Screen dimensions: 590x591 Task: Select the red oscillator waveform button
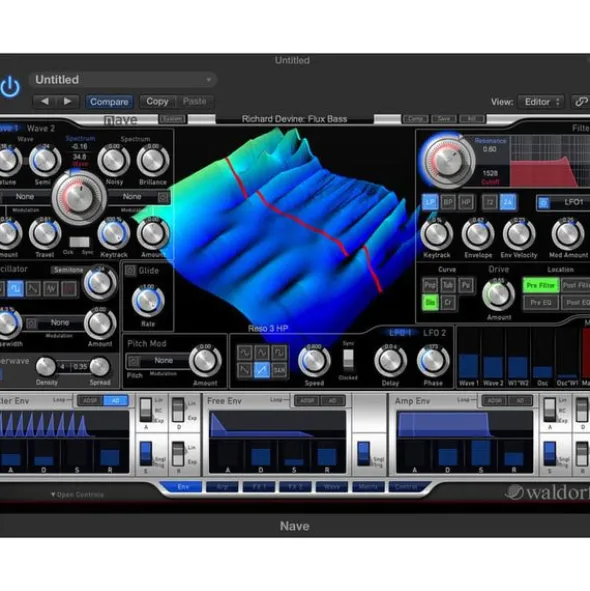point(69,289)
